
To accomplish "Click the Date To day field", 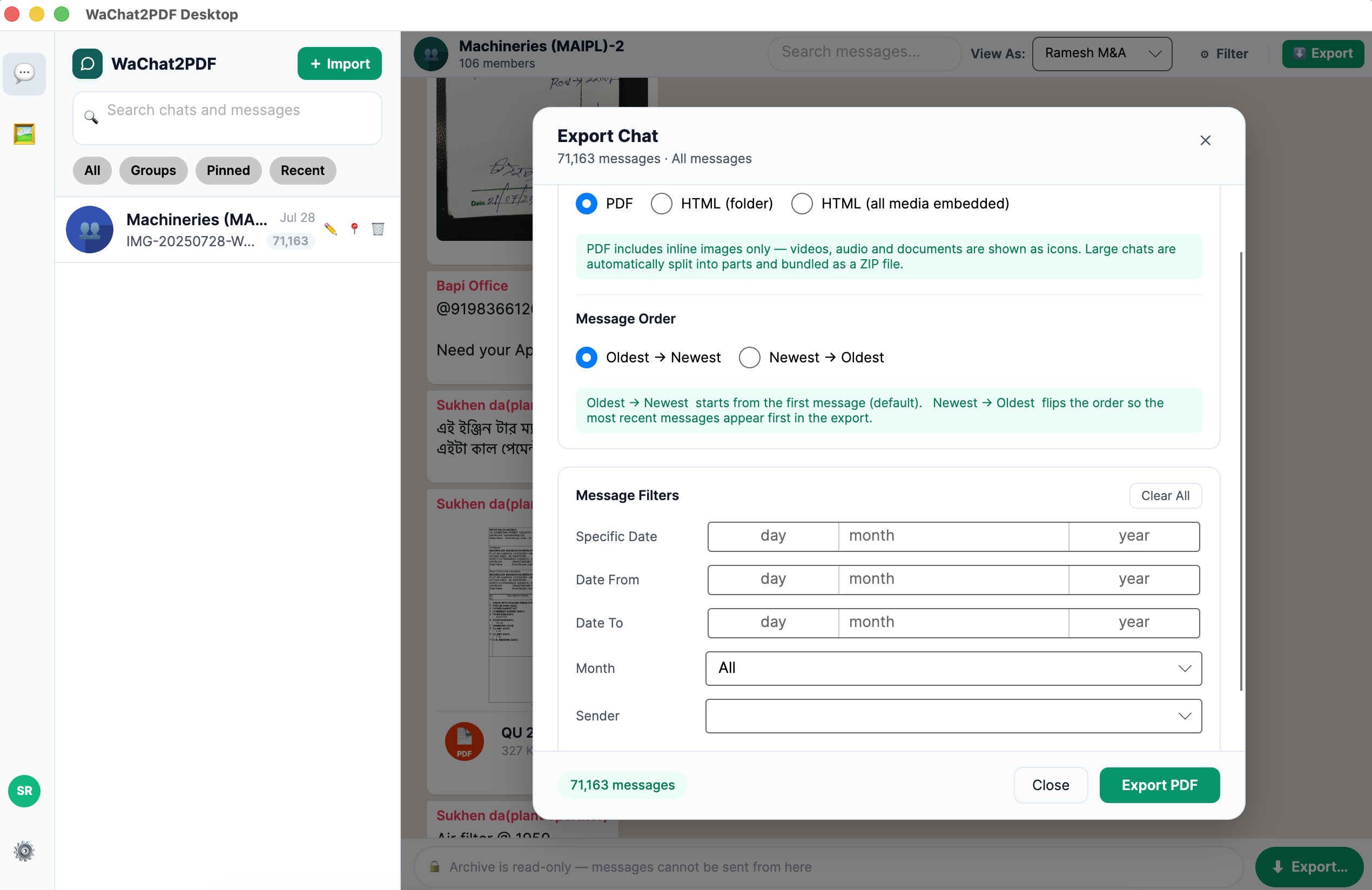I will pyautogui.click(x=773, y=623).
